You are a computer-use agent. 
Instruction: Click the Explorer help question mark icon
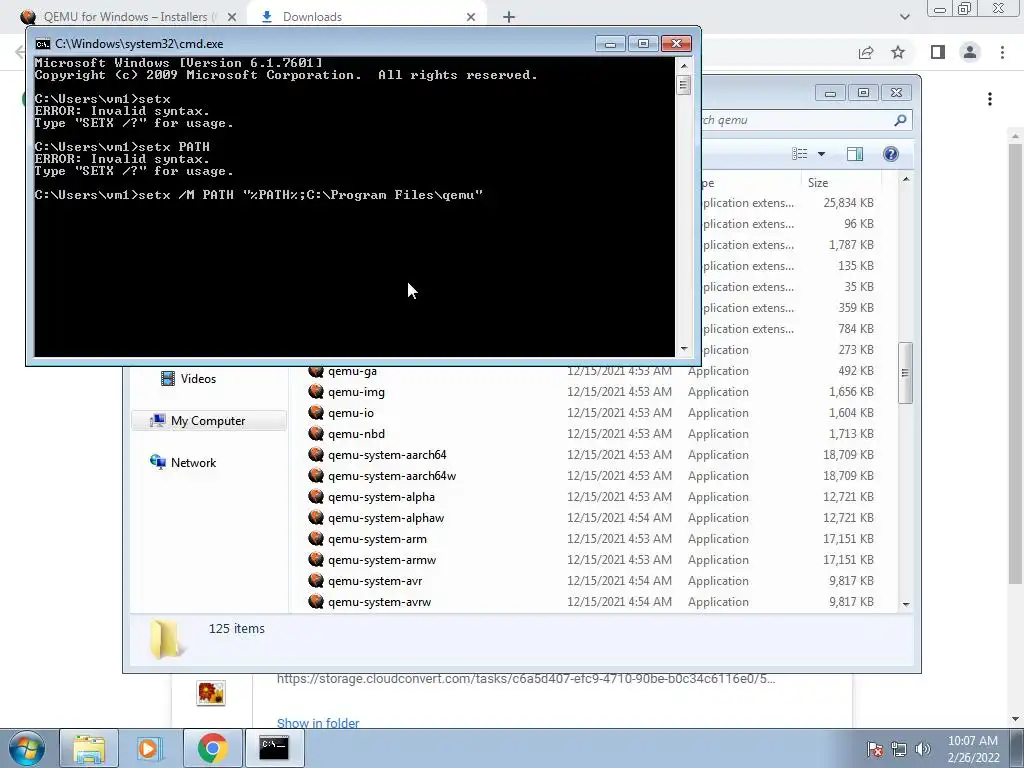tap(891, 154)
